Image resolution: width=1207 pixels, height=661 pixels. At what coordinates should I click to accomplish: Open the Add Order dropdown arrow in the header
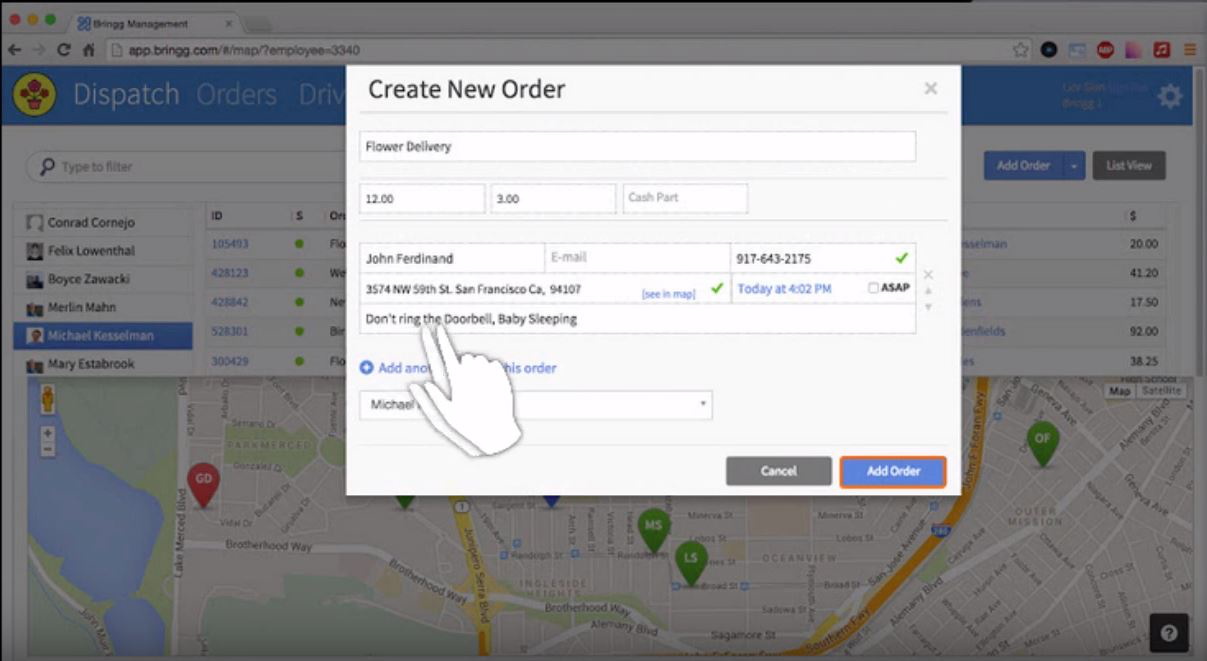[x=1074, y=166]
